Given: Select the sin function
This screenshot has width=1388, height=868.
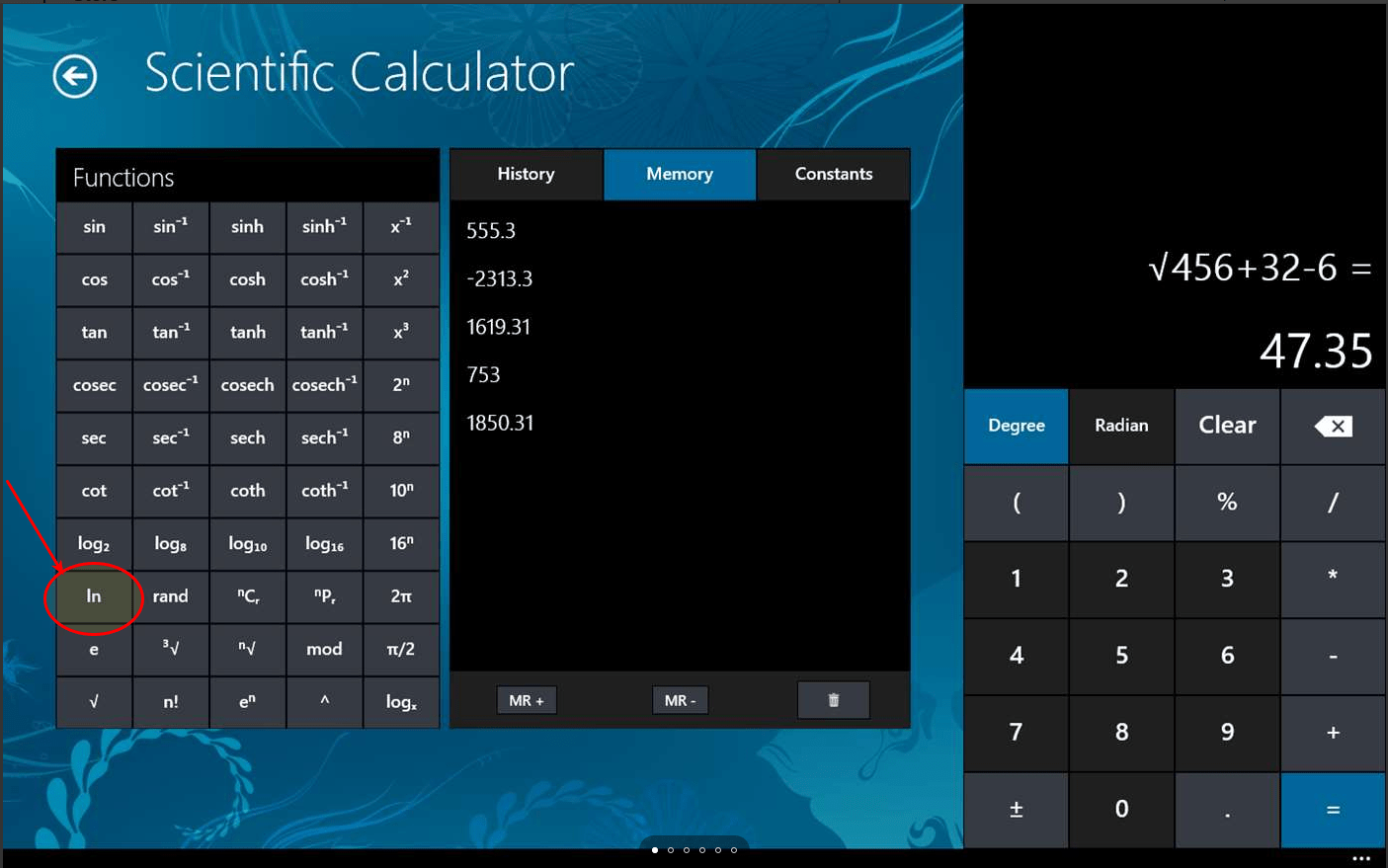Looking at the screenshot, I should coord(94,226).
